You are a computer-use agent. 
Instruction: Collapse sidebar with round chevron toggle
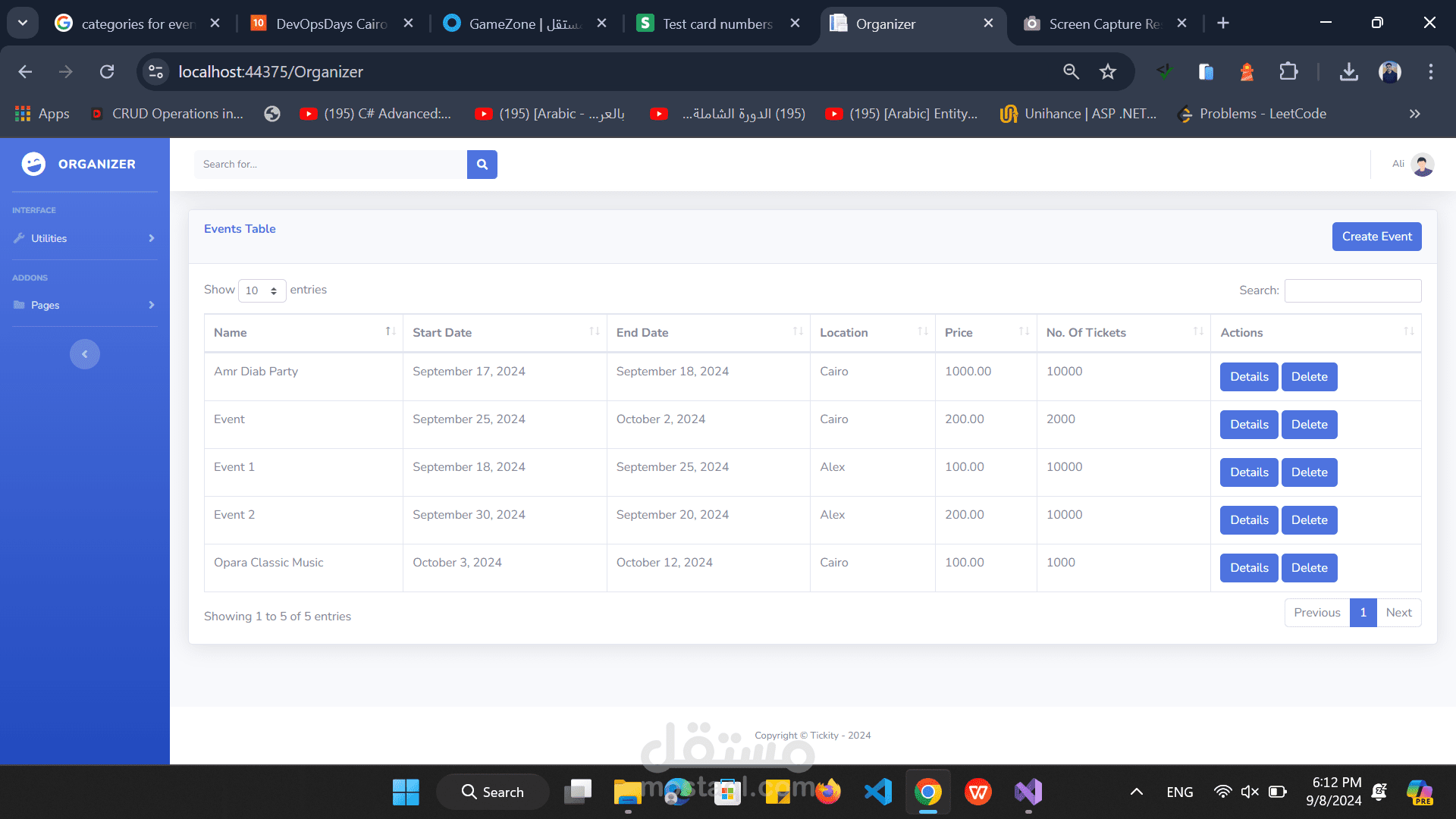pos(85,354)
